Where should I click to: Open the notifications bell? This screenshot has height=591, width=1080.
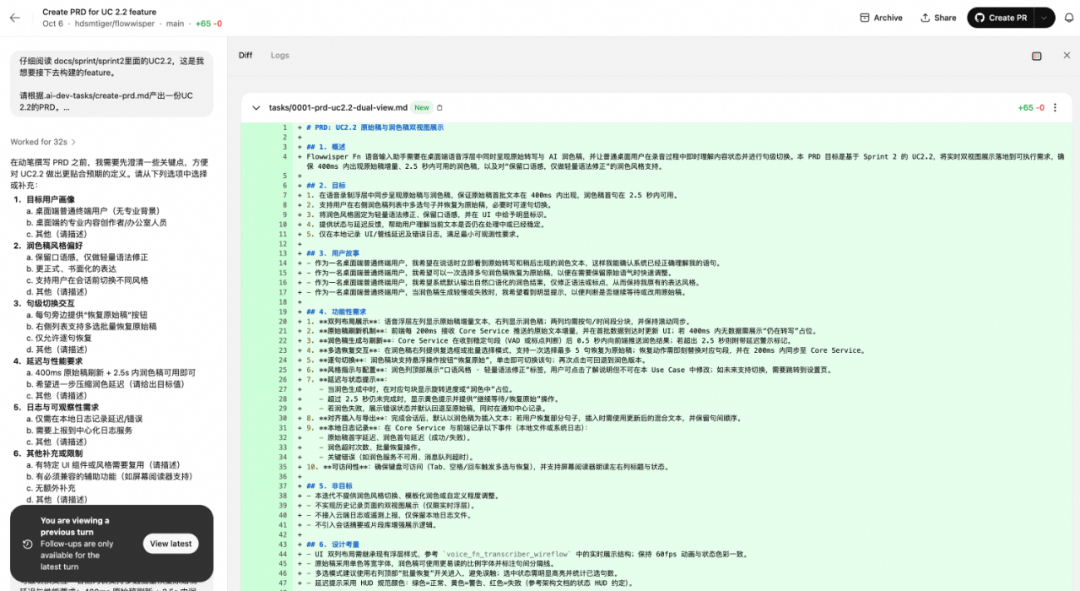1069,18
